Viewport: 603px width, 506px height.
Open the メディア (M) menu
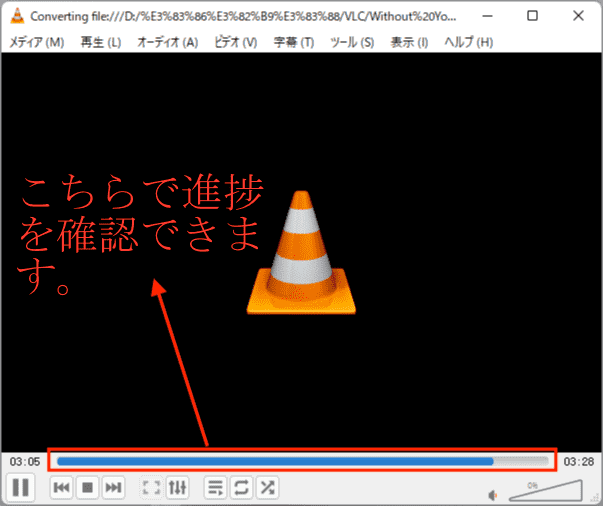tap(37, 42)
